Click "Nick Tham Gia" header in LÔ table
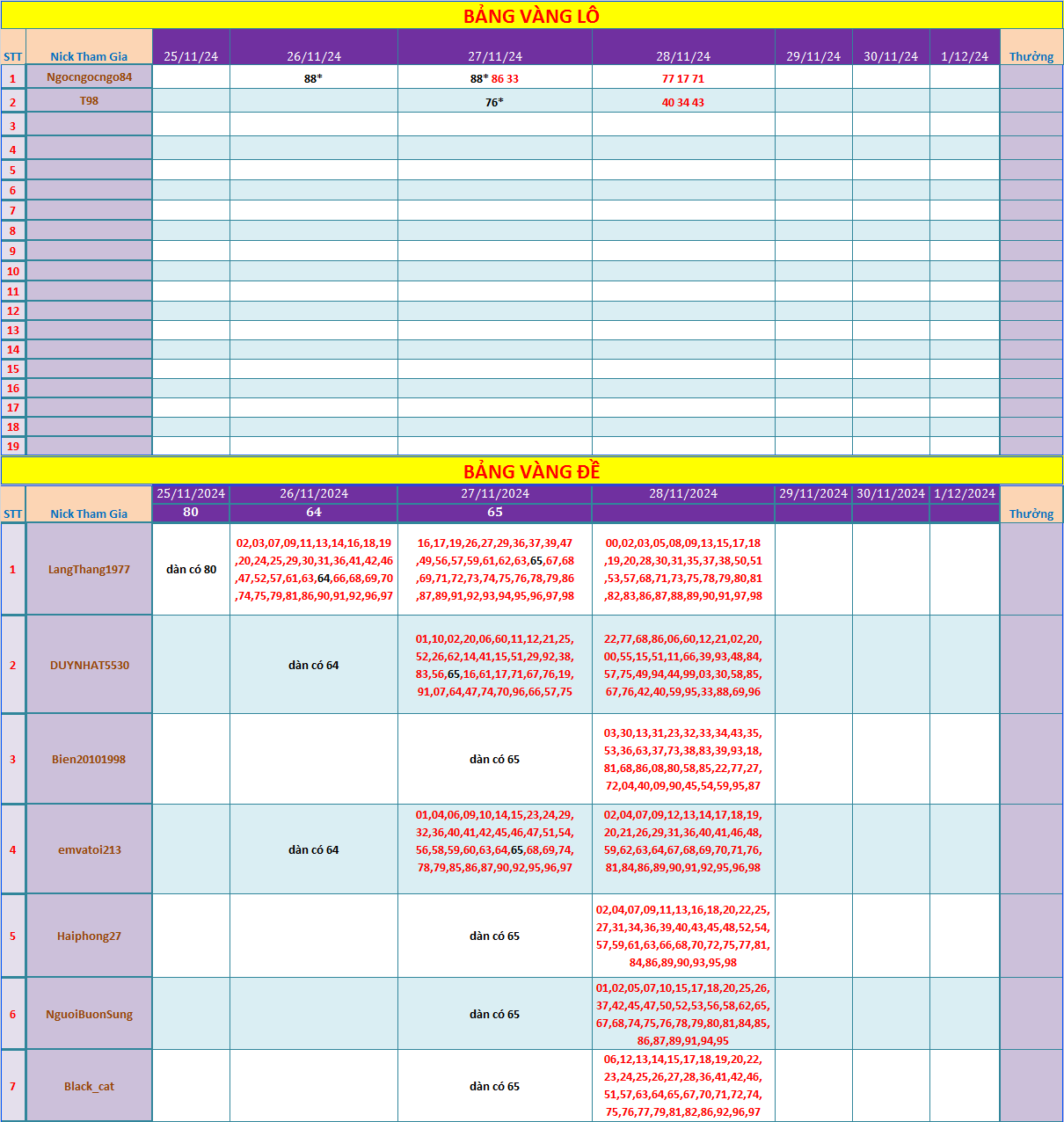This screenshot has height=1122, width=1064. point(89,47)
